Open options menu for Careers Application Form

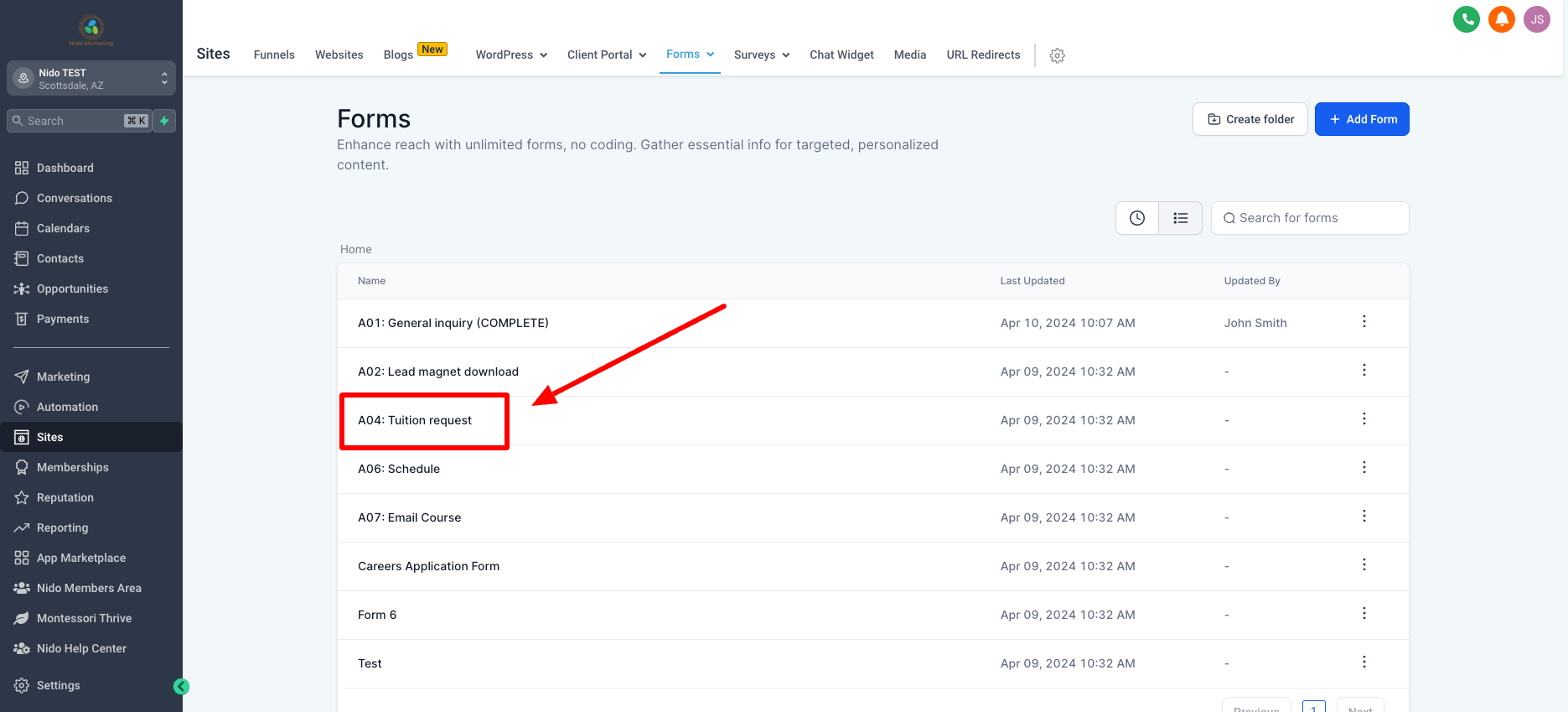pyautogui.click(x=1364, y=565)
